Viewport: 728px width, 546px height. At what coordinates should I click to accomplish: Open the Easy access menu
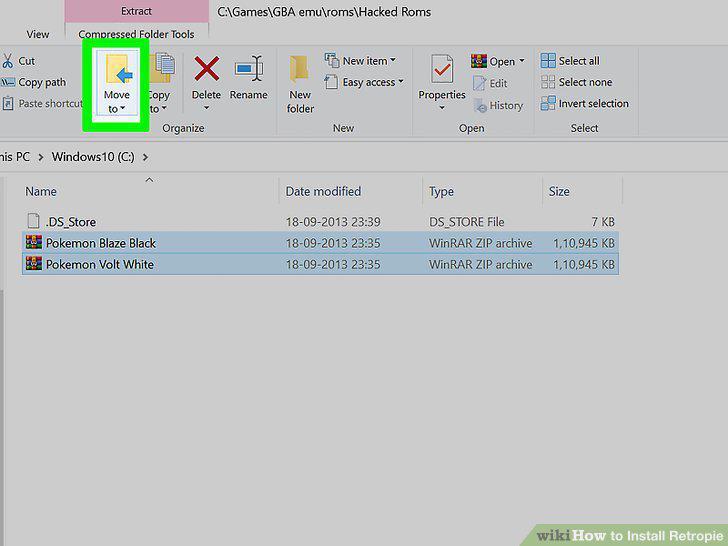click(364, 82)
